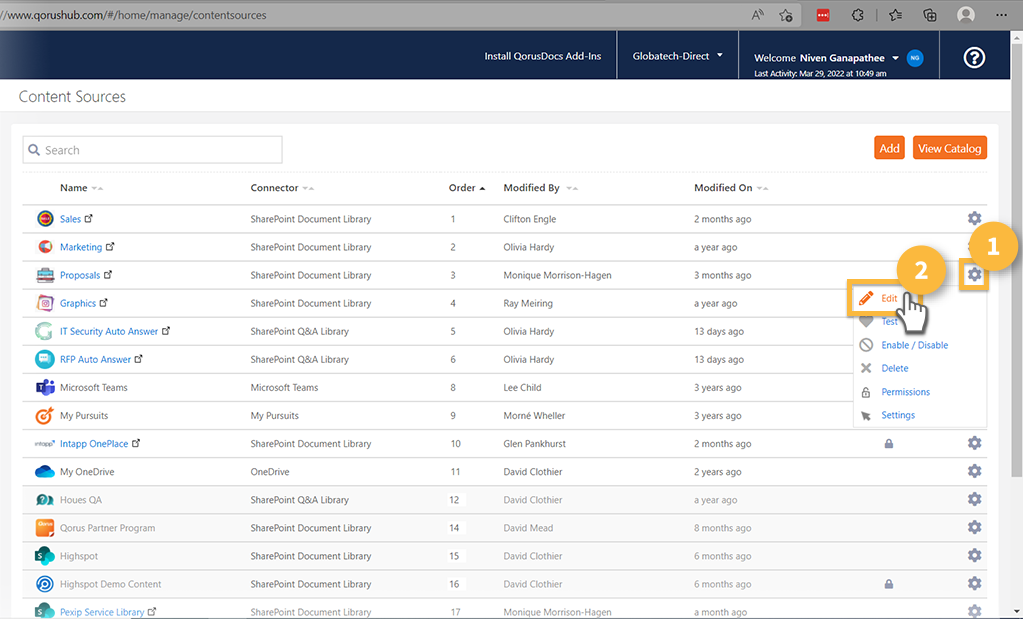Open gear menu for Highspot Demo Content

(x=974, y=583)
